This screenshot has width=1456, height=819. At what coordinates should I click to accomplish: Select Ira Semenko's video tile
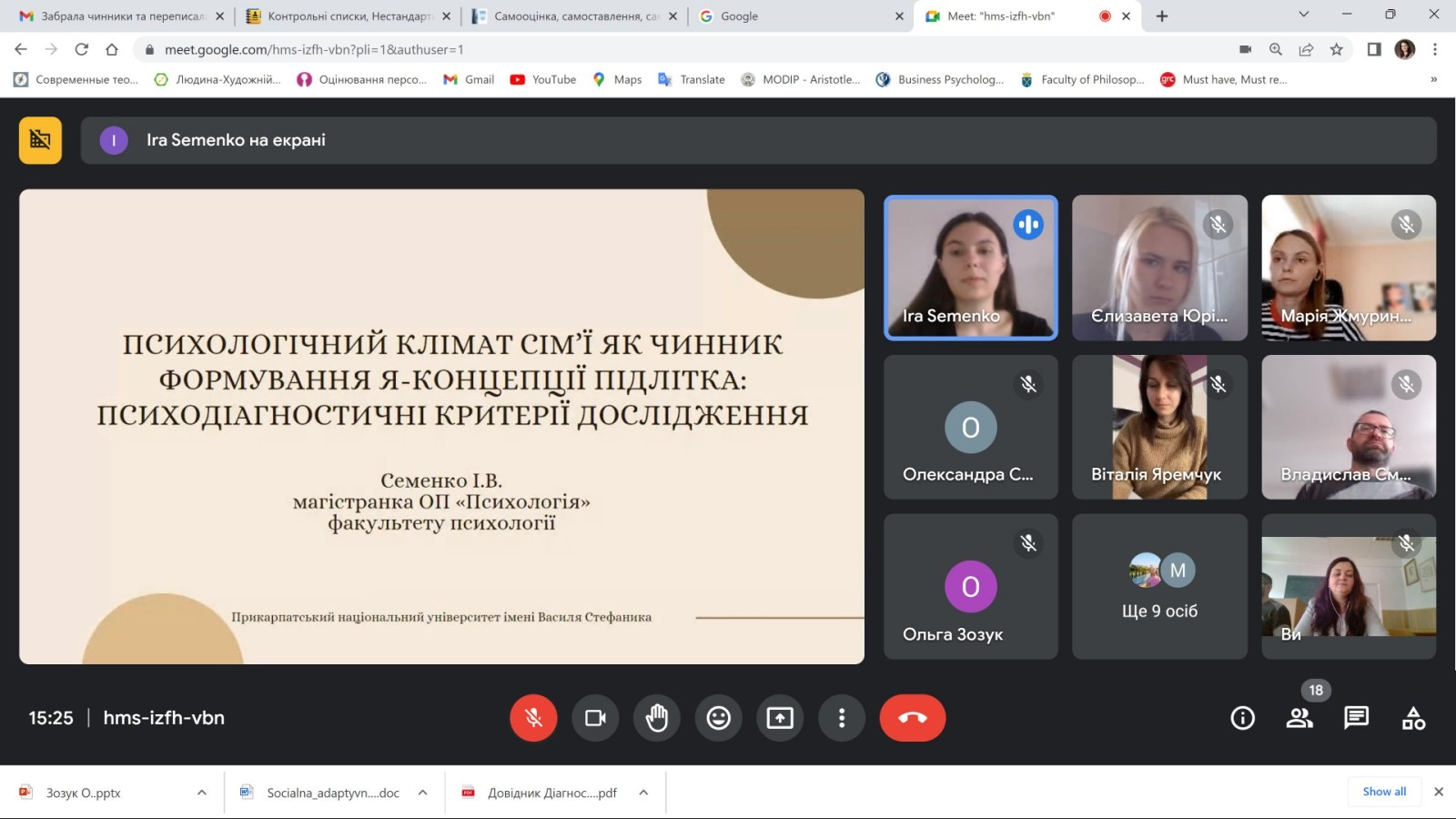(x=970, y=268)
